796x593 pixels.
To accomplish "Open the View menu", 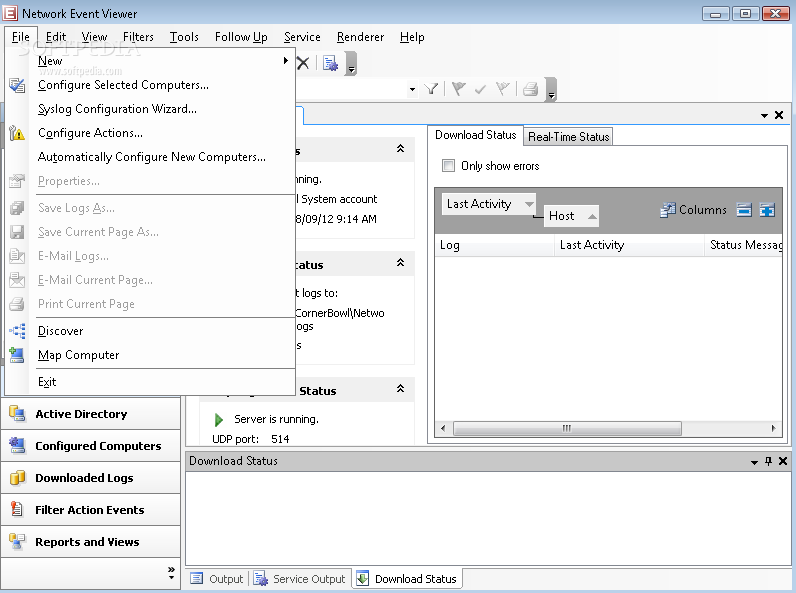I will tap(94, 37).
